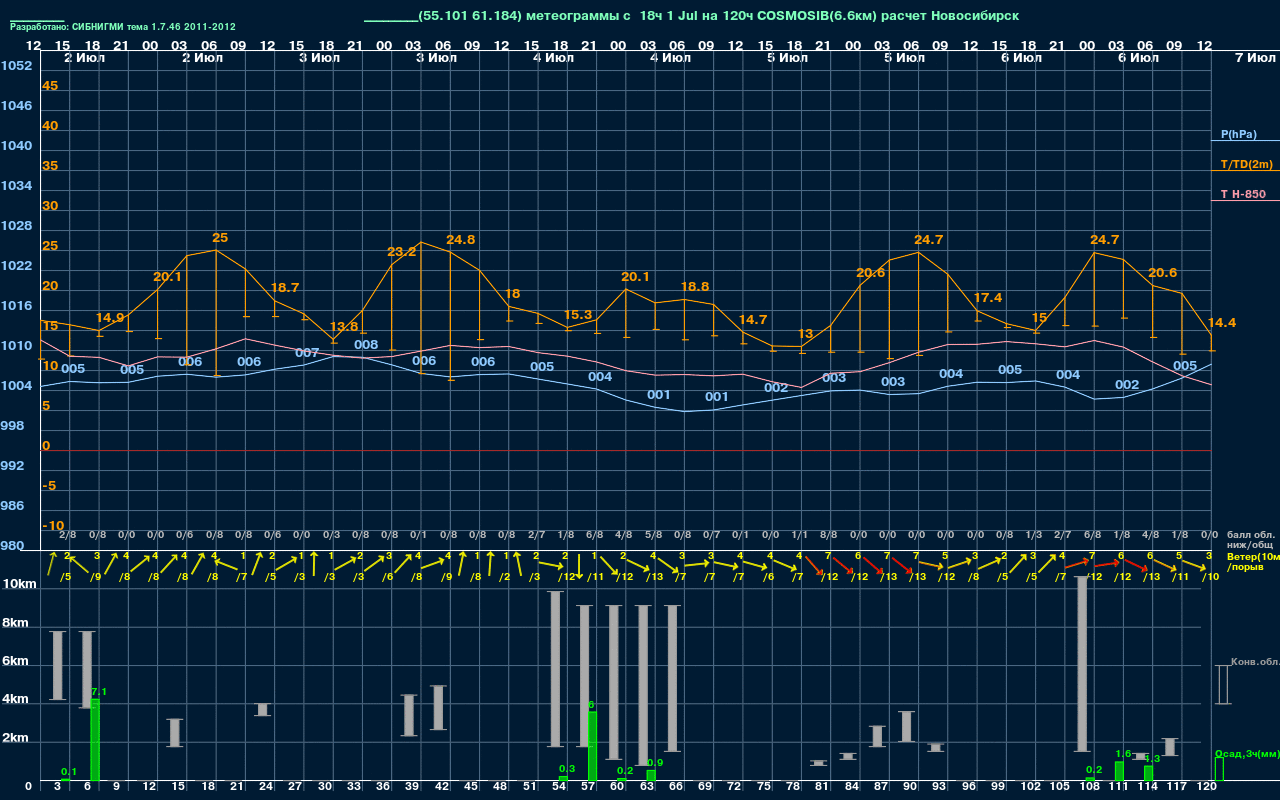Click the 'Конв.обл.' legend label
This screenshot has height=800, width=1280.
[x=1255, y=662]
